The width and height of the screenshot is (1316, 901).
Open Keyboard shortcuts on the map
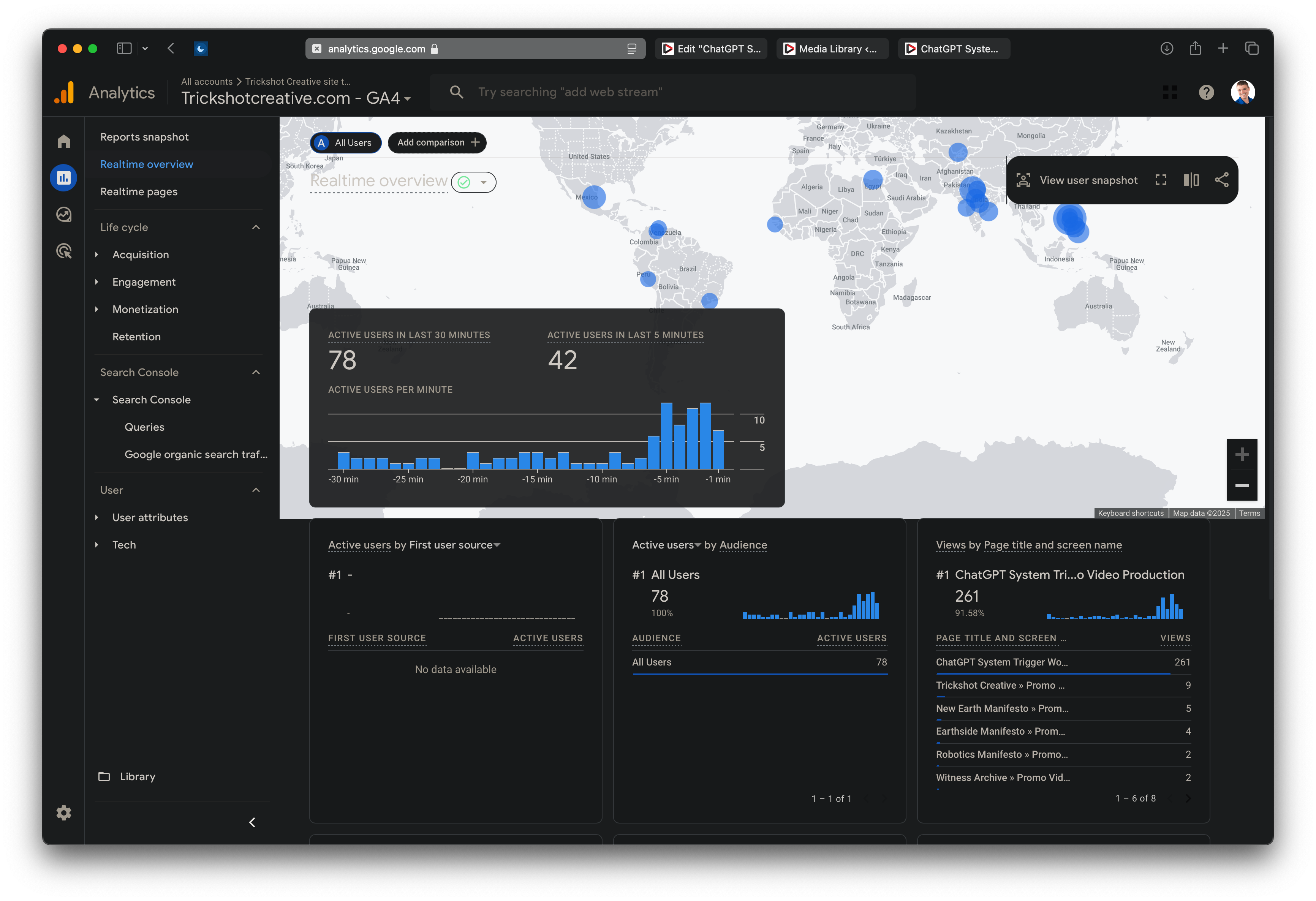pos(1130,513)
